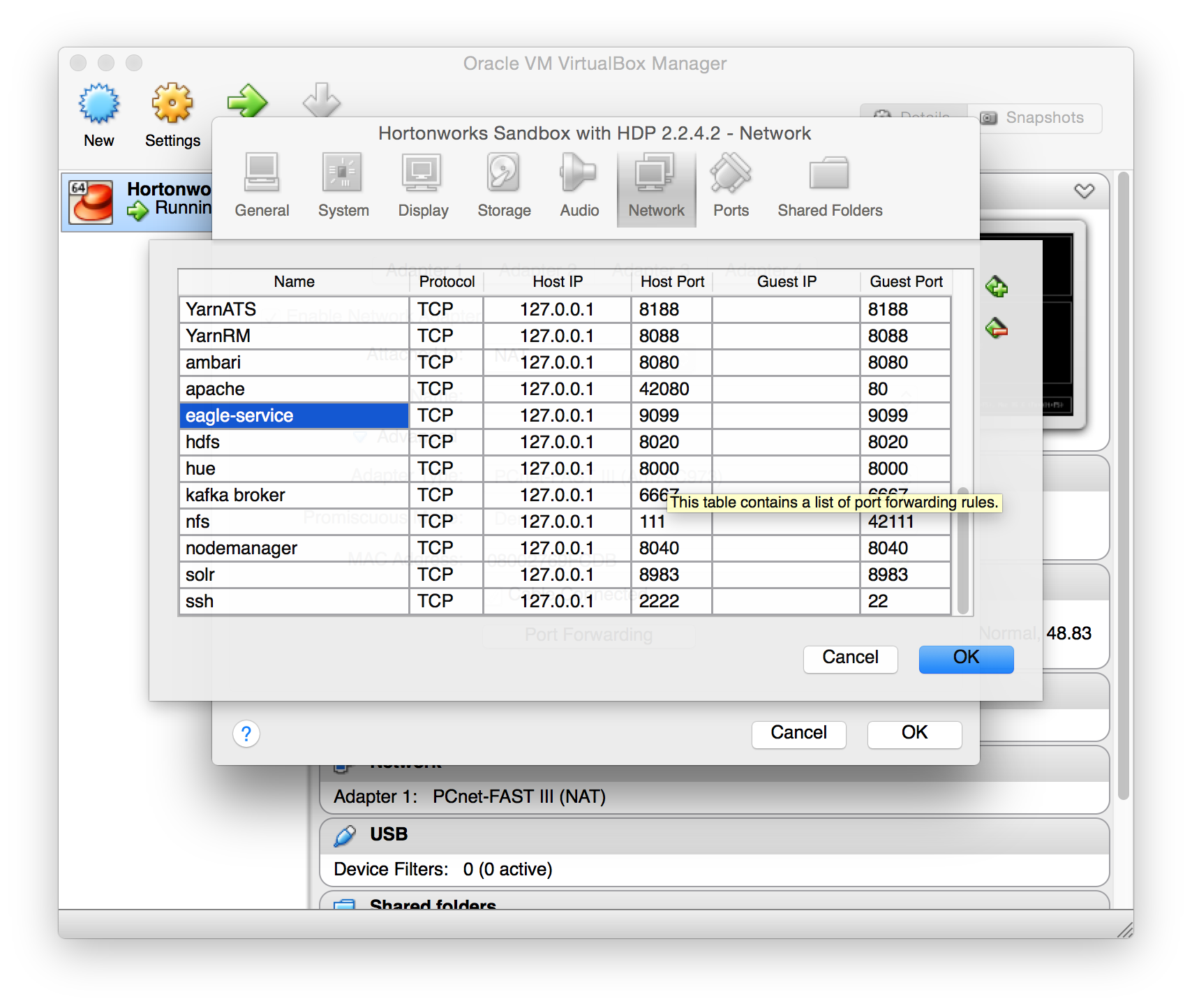Click the port forwarding table scrollbar
This screenshot has height=1008, width=1192.
tap(962, 550)
